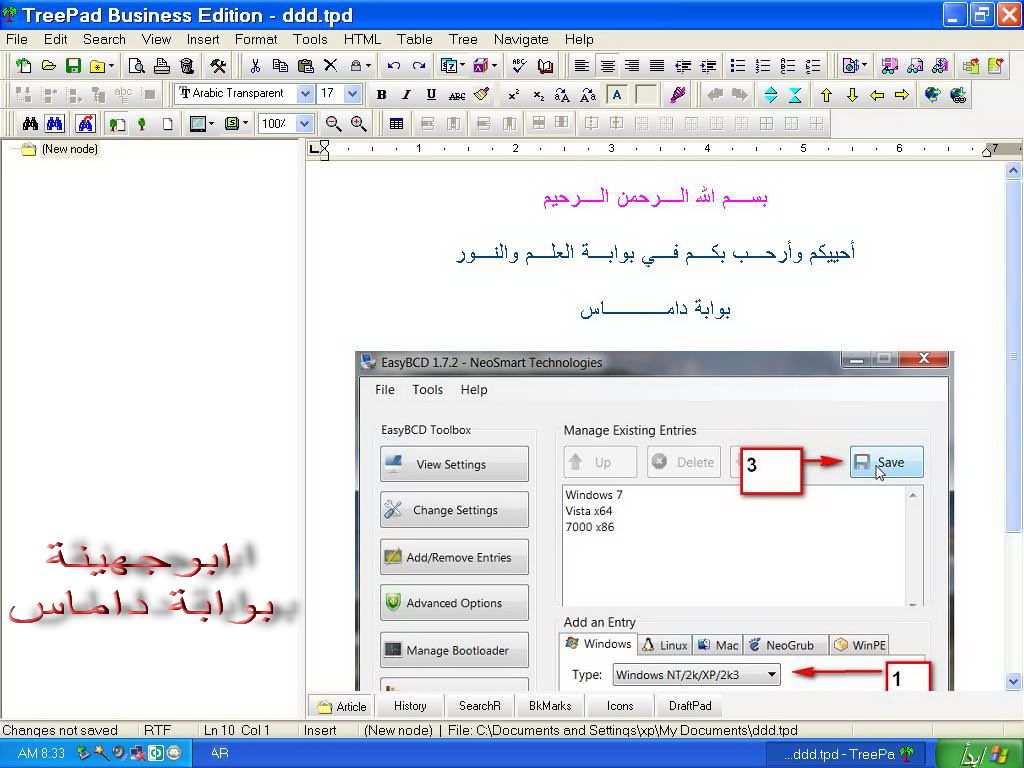This screenshot has height=768, width=1024.
Task: Delete selection with the X icon
Action: coord(330,65)
